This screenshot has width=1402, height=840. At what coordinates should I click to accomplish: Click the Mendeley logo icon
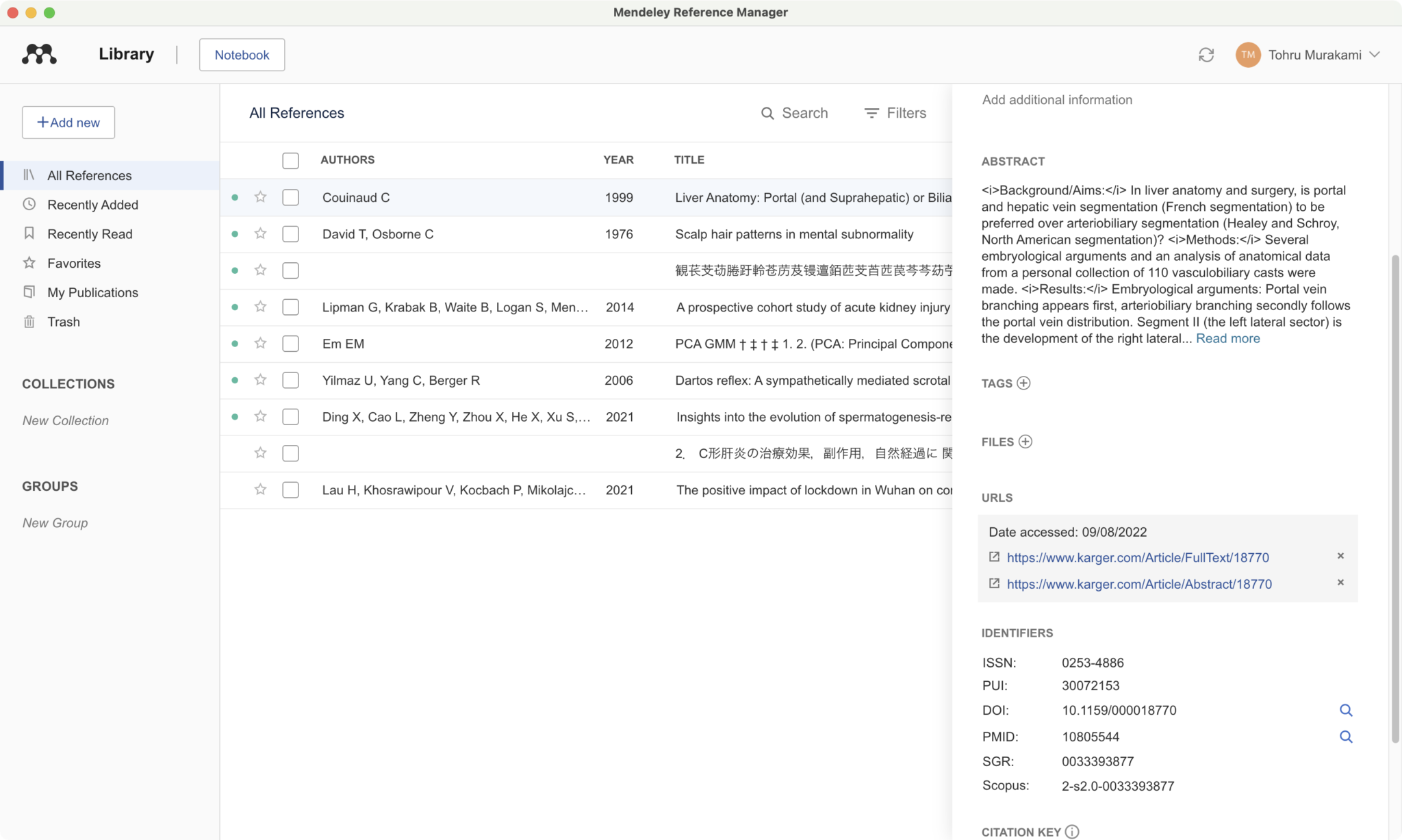[x=39, y=54]
